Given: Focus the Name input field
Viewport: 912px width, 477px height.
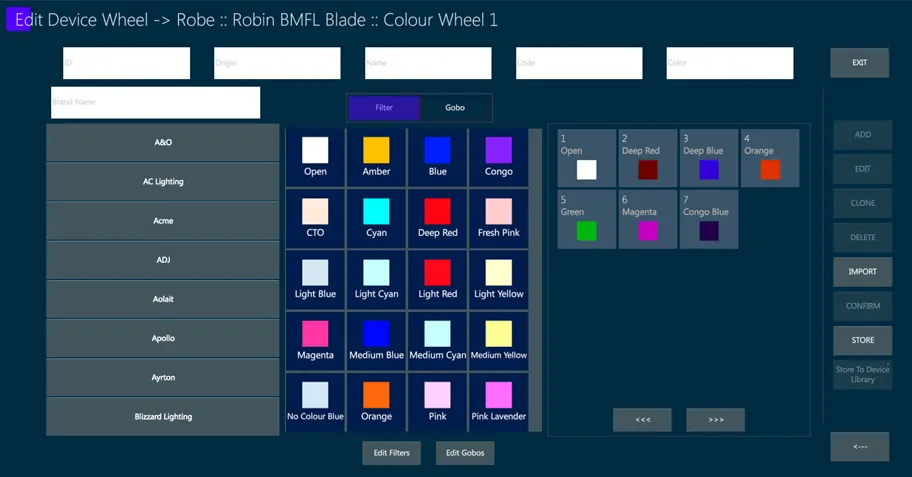Looking at the screenshot, I should point(428,63).
